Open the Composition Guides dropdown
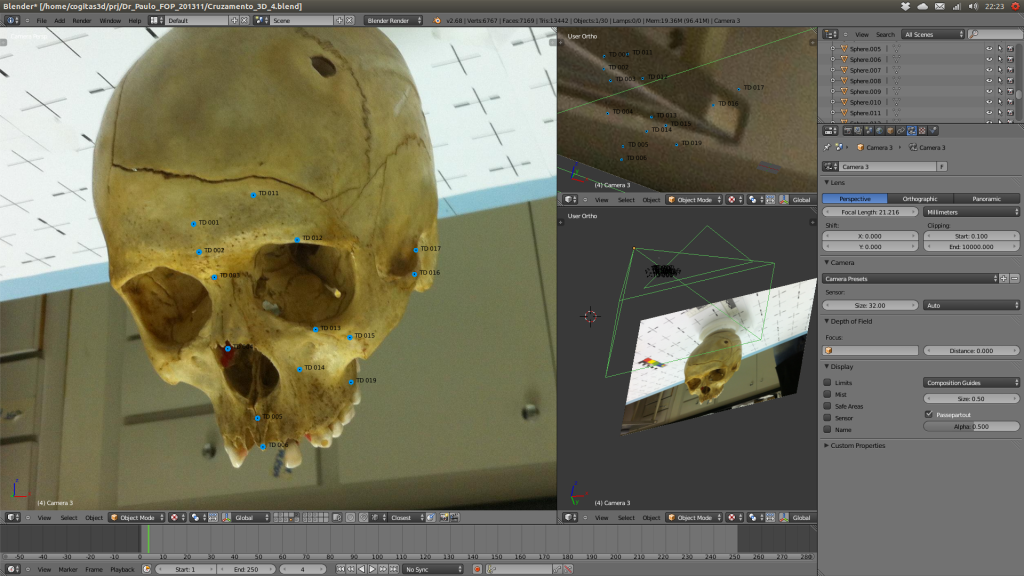 [970, 381]
